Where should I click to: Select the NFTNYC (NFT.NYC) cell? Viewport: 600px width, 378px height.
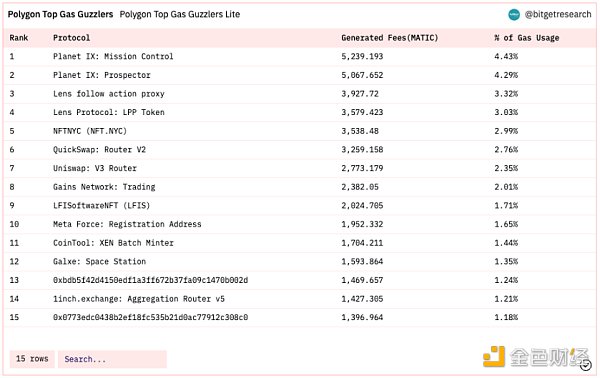click(x=90, y=131)
